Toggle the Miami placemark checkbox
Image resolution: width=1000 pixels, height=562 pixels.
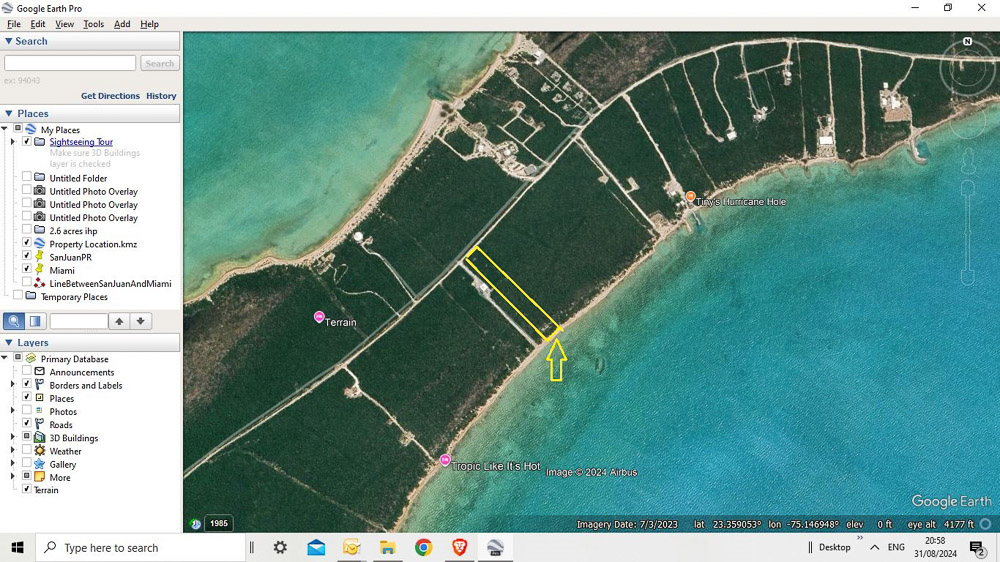point(27,270)
